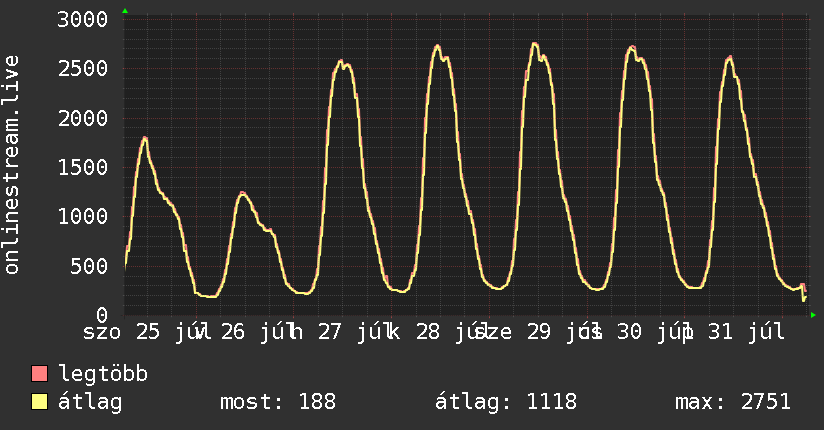Click the green arrow atop y-axis
Screen dimensions: 824x430
pos(125,11)
